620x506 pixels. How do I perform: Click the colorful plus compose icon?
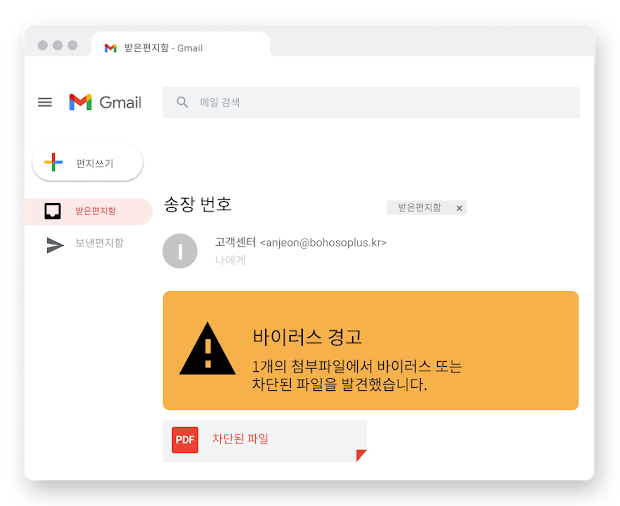pos(53,162)
